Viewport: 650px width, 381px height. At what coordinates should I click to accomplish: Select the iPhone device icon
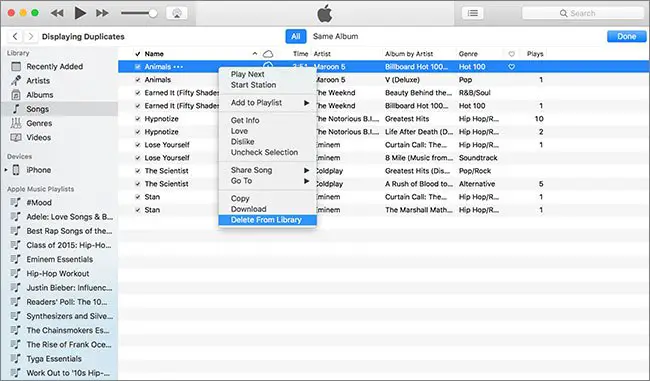point(16,170)
